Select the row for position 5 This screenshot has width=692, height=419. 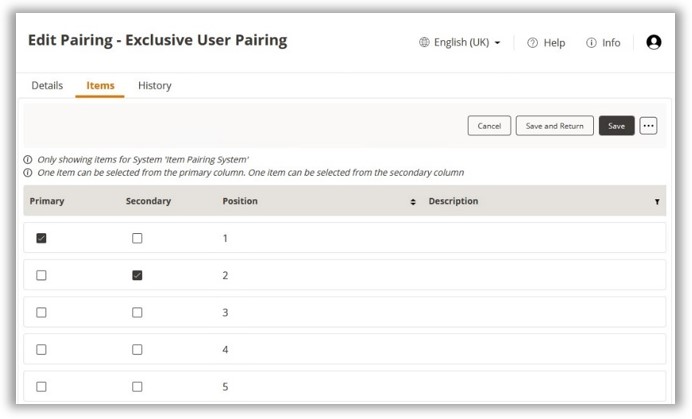[x=344, y=386]
